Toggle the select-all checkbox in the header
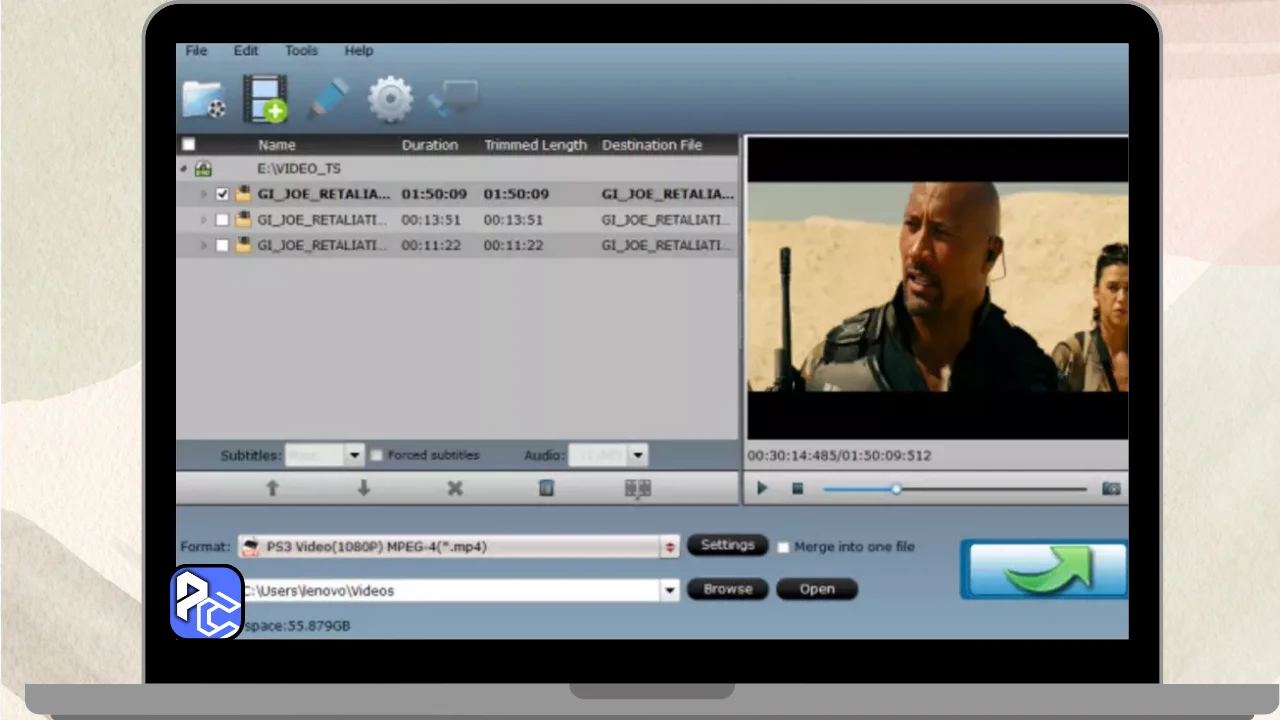The width and height of the screenshot is (1280, 720). pyautogui.click(x=188, y=145)
